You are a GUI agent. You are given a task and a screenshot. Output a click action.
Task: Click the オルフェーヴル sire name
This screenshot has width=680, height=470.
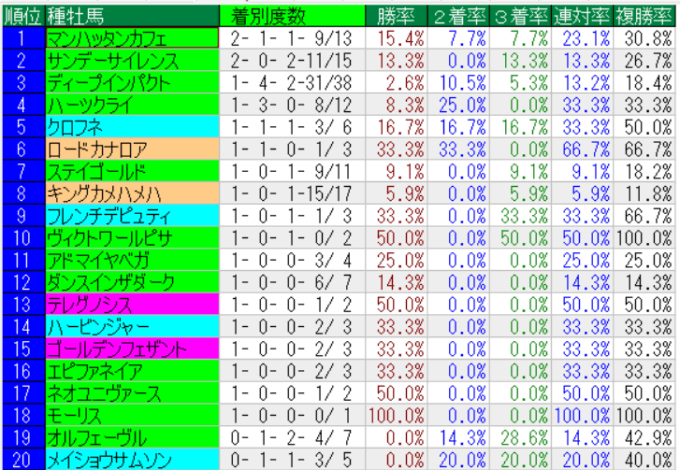pos(132,437)
